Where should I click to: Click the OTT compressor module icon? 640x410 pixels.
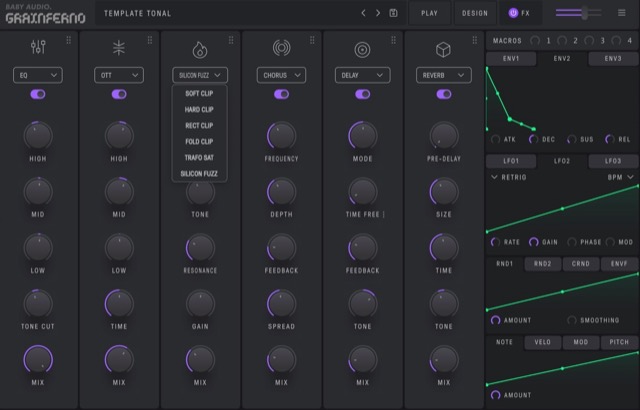click(119, 48)
